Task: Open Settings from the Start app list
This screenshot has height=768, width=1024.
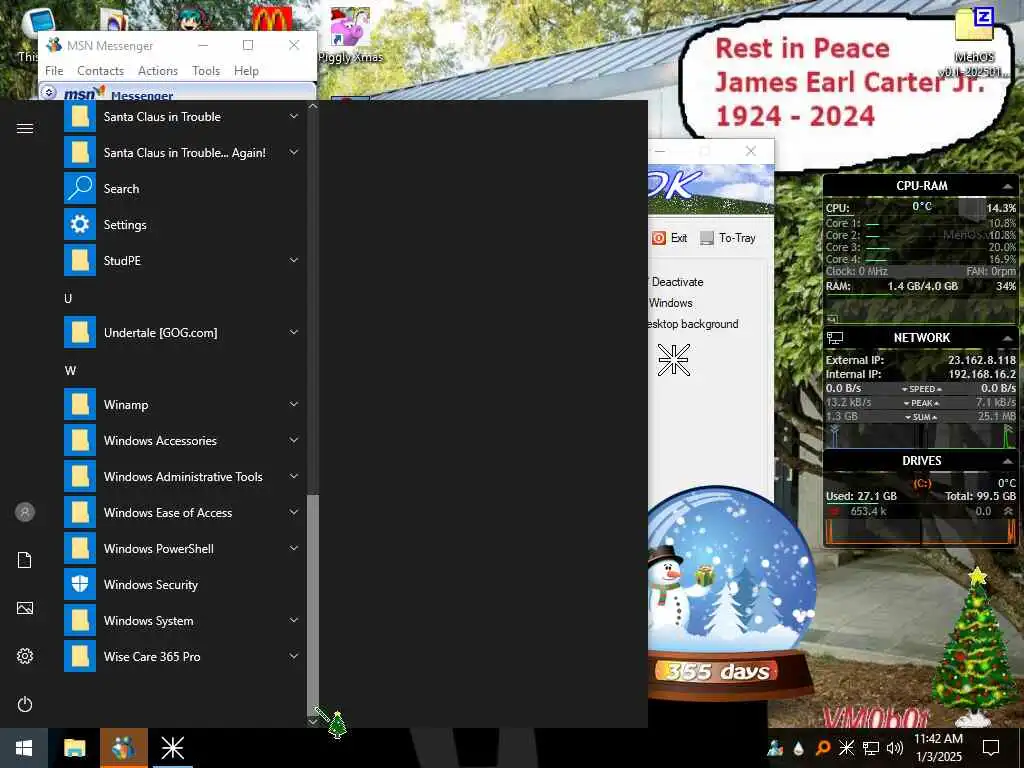Action: coord(183,225)
